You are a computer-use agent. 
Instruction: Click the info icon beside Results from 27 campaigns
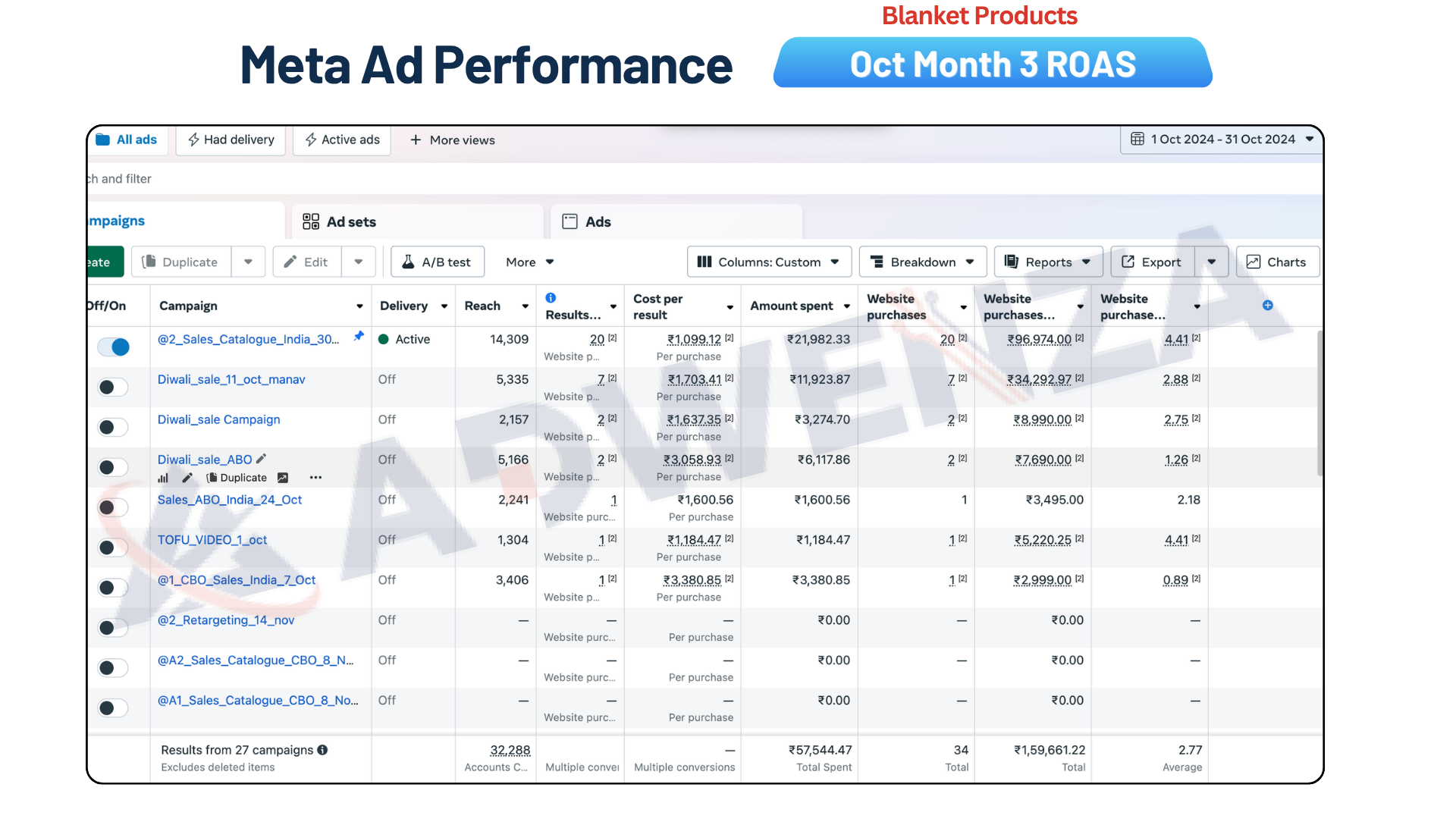pyautogui.click(x=322, y=750)
